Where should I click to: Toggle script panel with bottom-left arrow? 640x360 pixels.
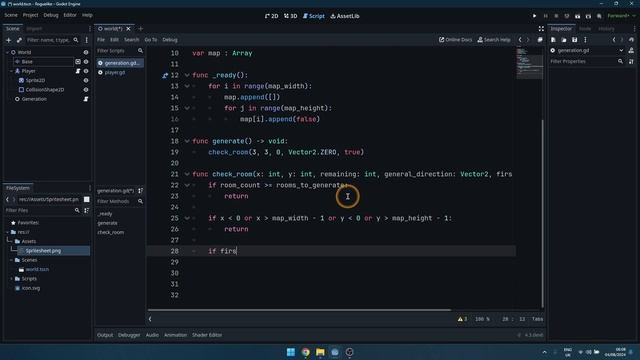pos(150,319)
